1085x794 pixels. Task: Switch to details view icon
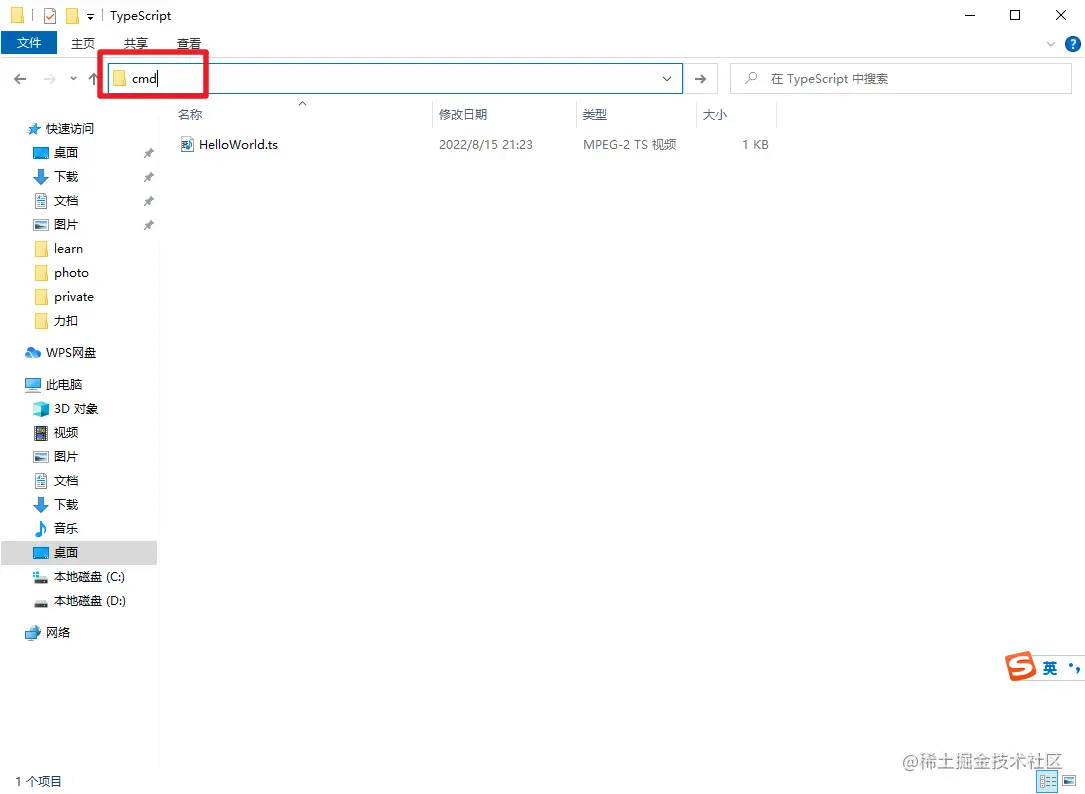[1048, 782]
